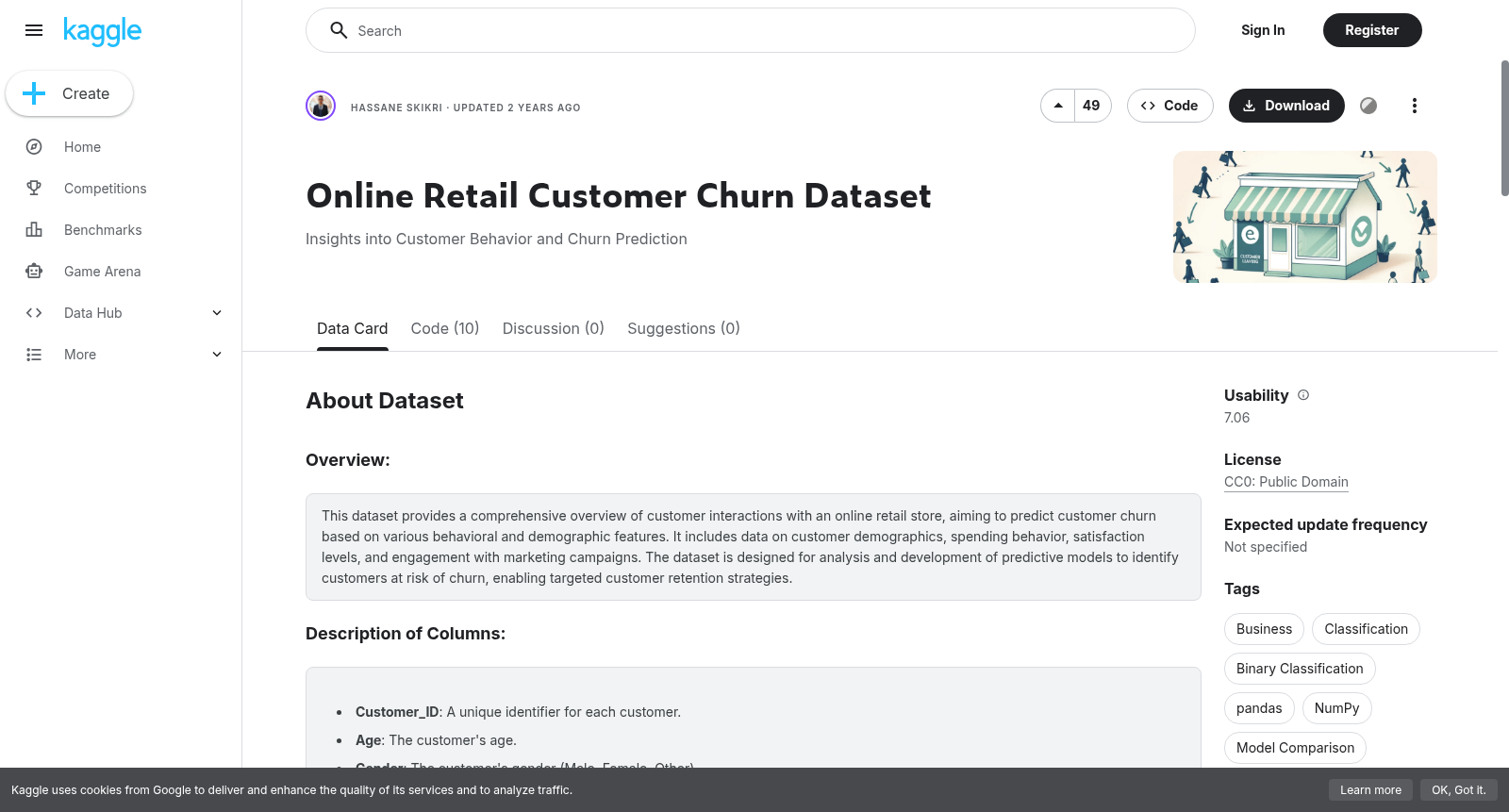Viewport: 1509px width, 812px height.
Task: Click the search magnifier icon
Action: coord(339,30)
